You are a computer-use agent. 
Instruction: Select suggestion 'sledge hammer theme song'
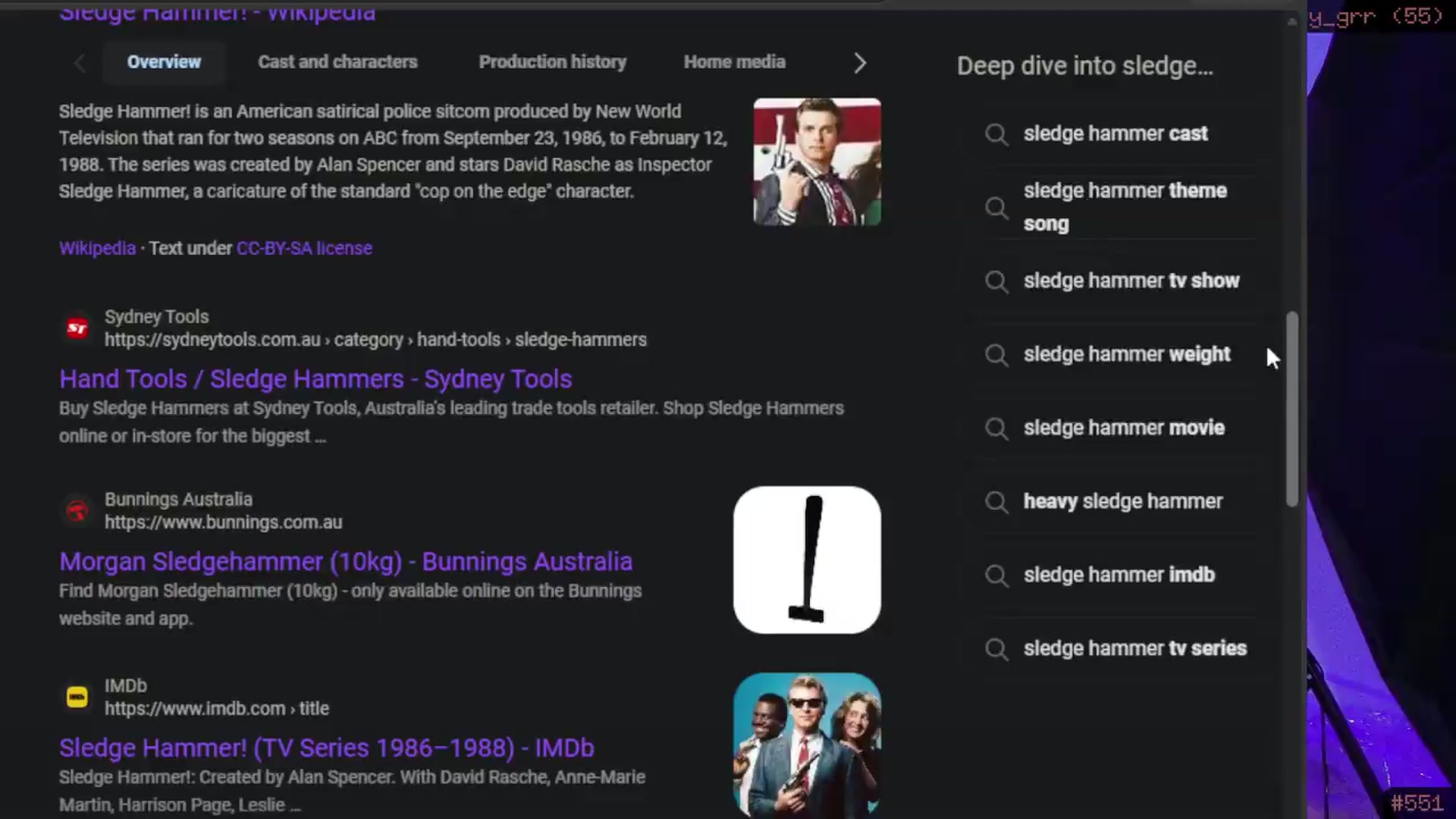(1125, 207)
